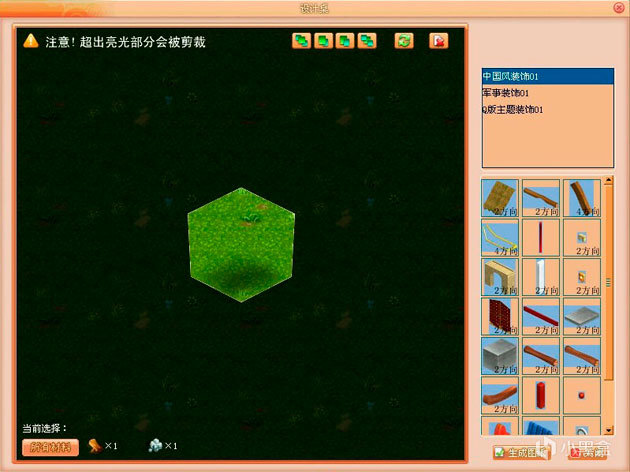Click the second green layer-order icon

click(x=323, y=41)
